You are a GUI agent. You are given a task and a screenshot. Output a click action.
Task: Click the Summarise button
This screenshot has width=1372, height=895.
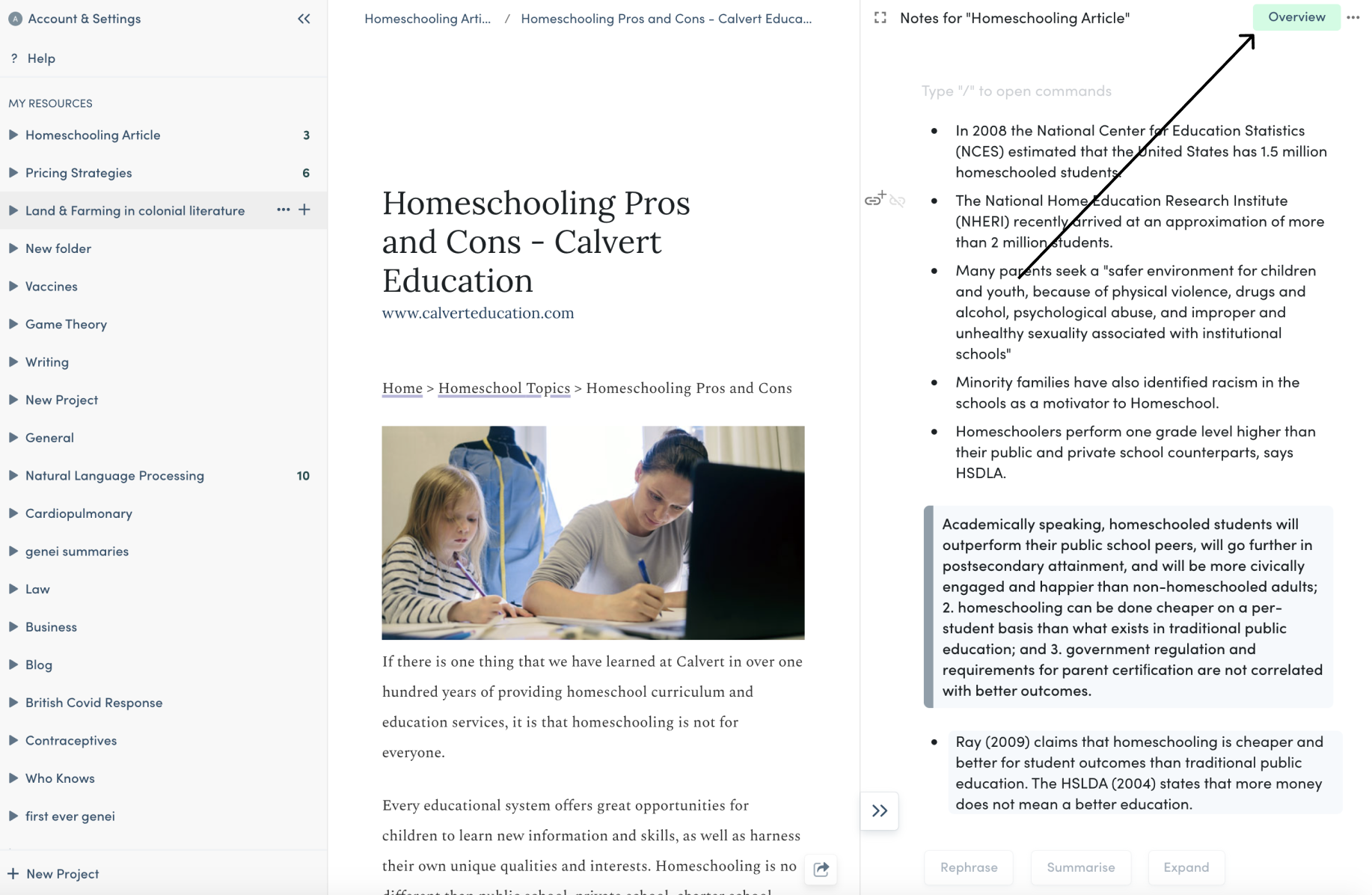coord(1080,867)
